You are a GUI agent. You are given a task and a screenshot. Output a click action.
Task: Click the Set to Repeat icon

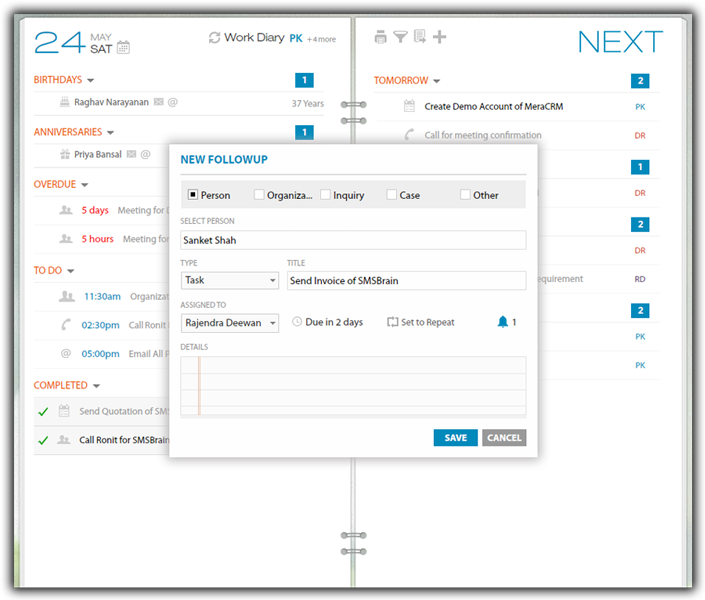[x=392, y=322]
